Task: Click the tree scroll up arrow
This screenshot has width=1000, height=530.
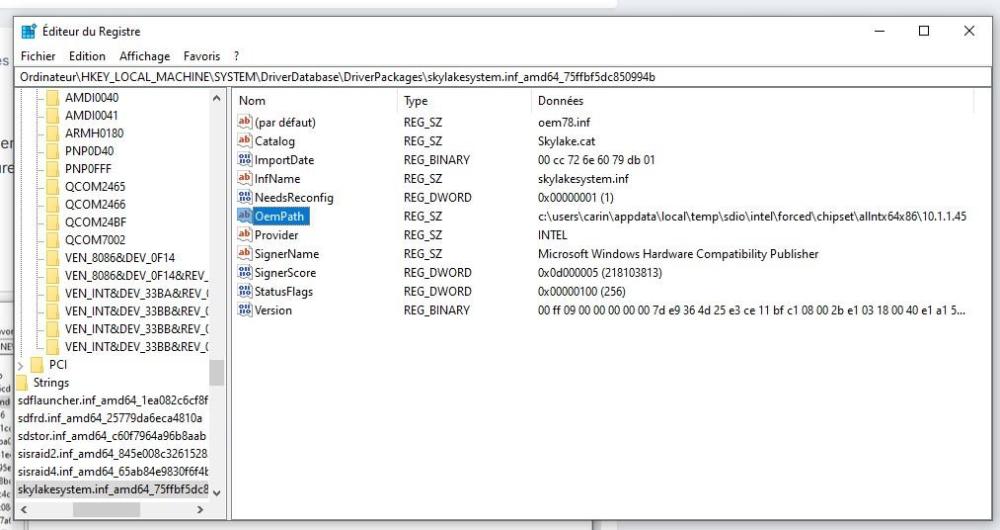Action: coord(217,98)
